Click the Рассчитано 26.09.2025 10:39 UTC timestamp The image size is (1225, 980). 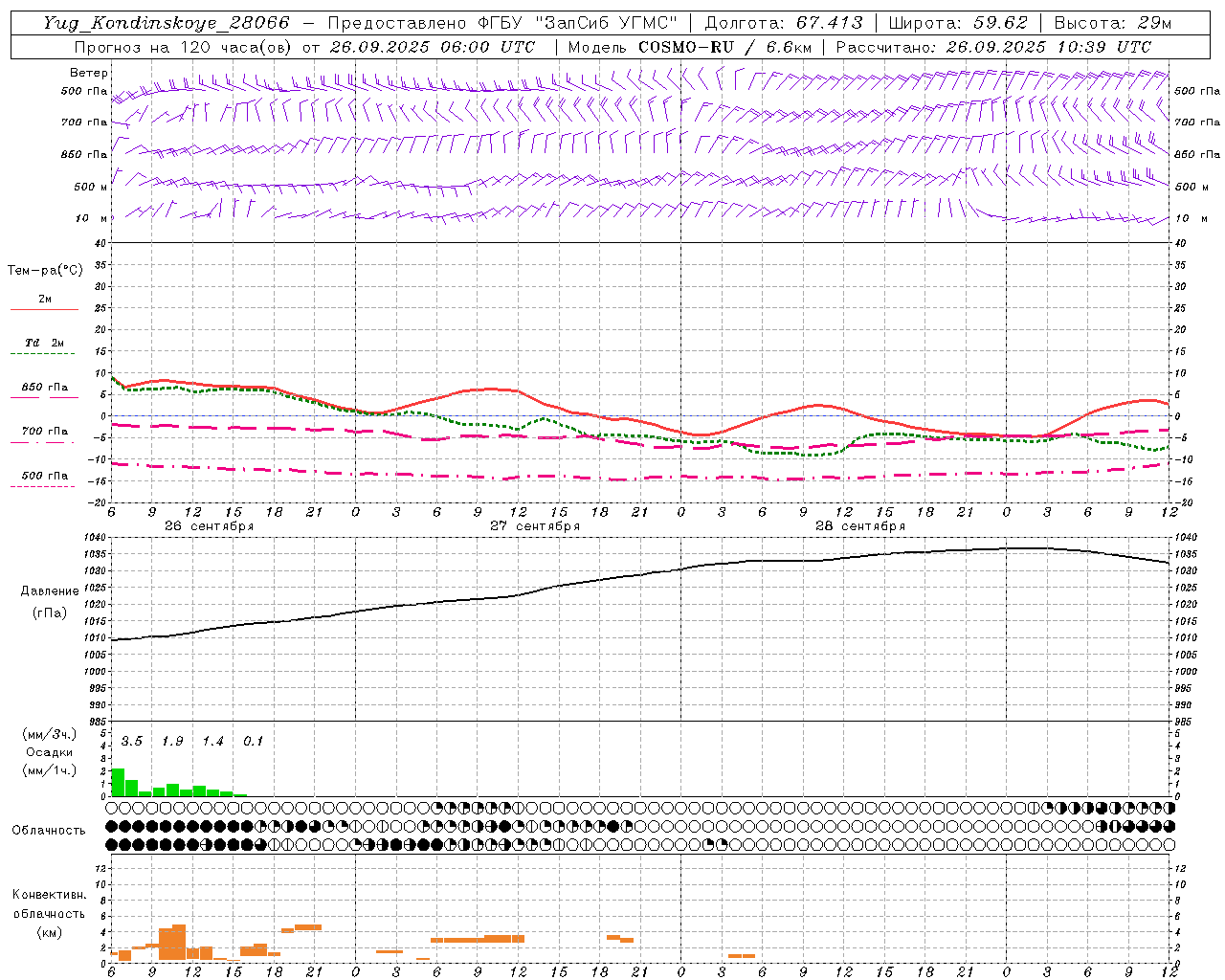tap(993, 47)
